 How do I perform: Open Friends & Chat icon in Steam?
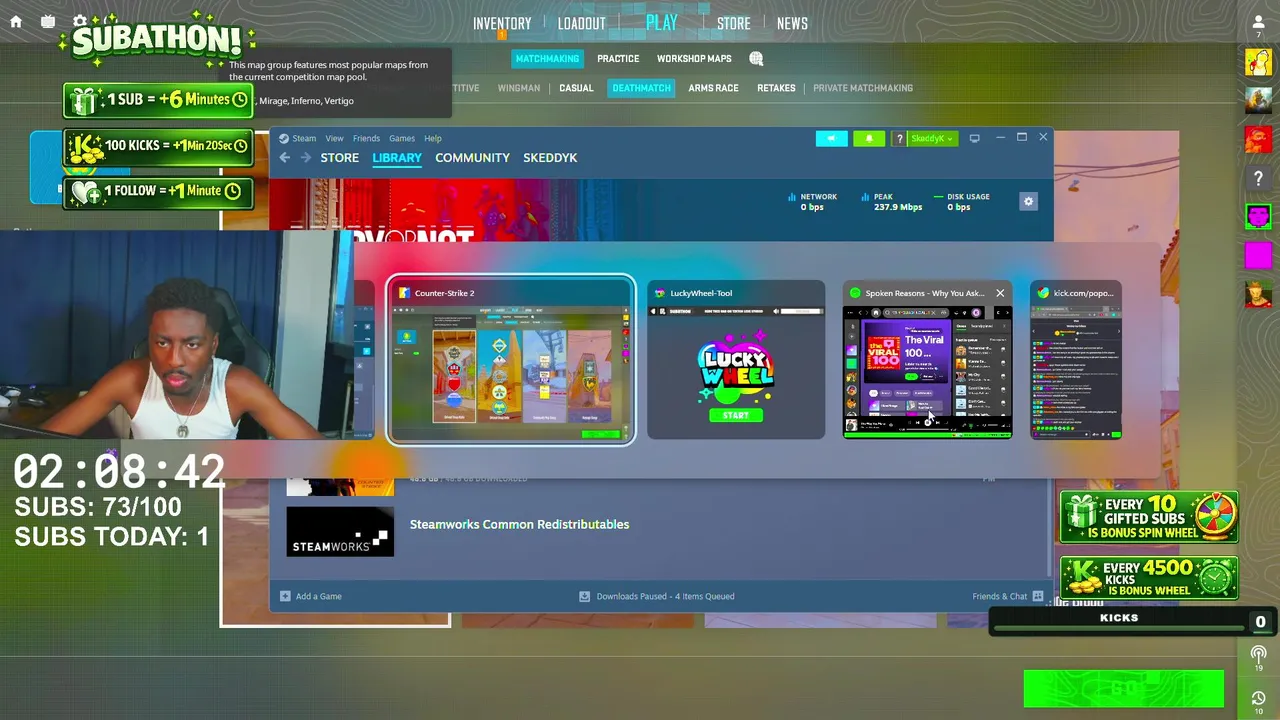tap(1038, 596)
